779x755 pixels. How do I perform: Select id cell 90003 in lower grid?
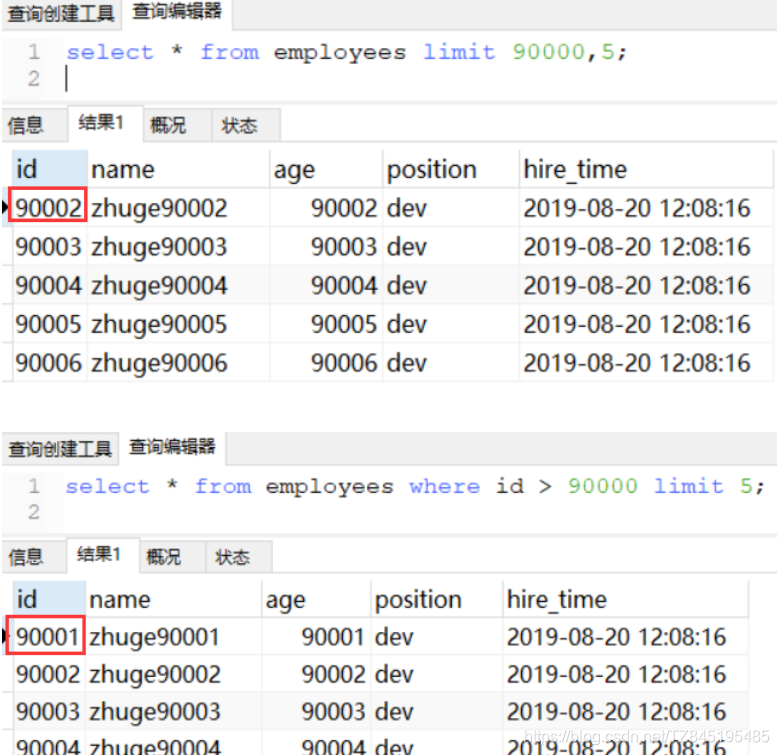[47, 711]
